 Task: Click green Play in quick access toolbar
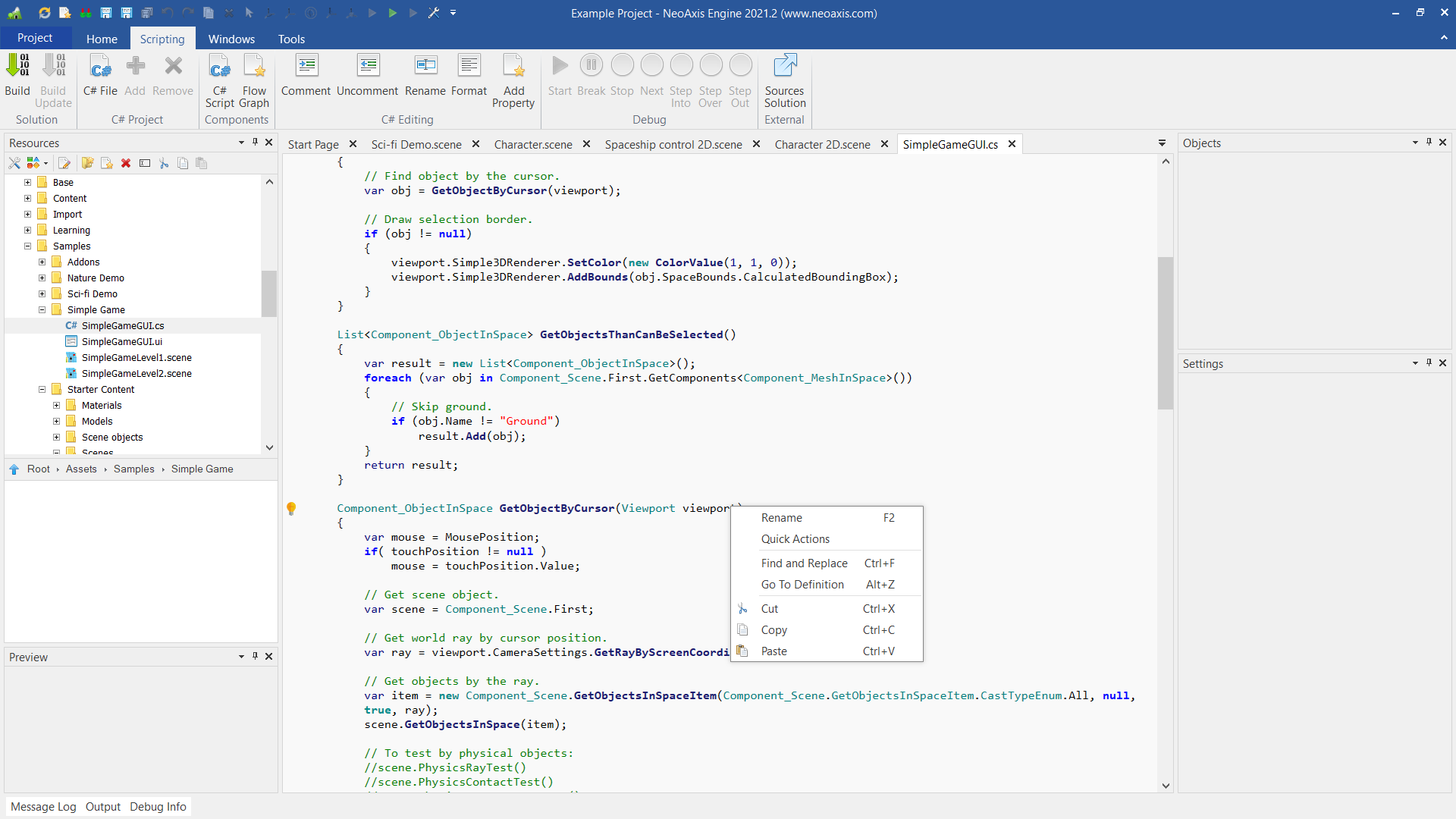392,13
